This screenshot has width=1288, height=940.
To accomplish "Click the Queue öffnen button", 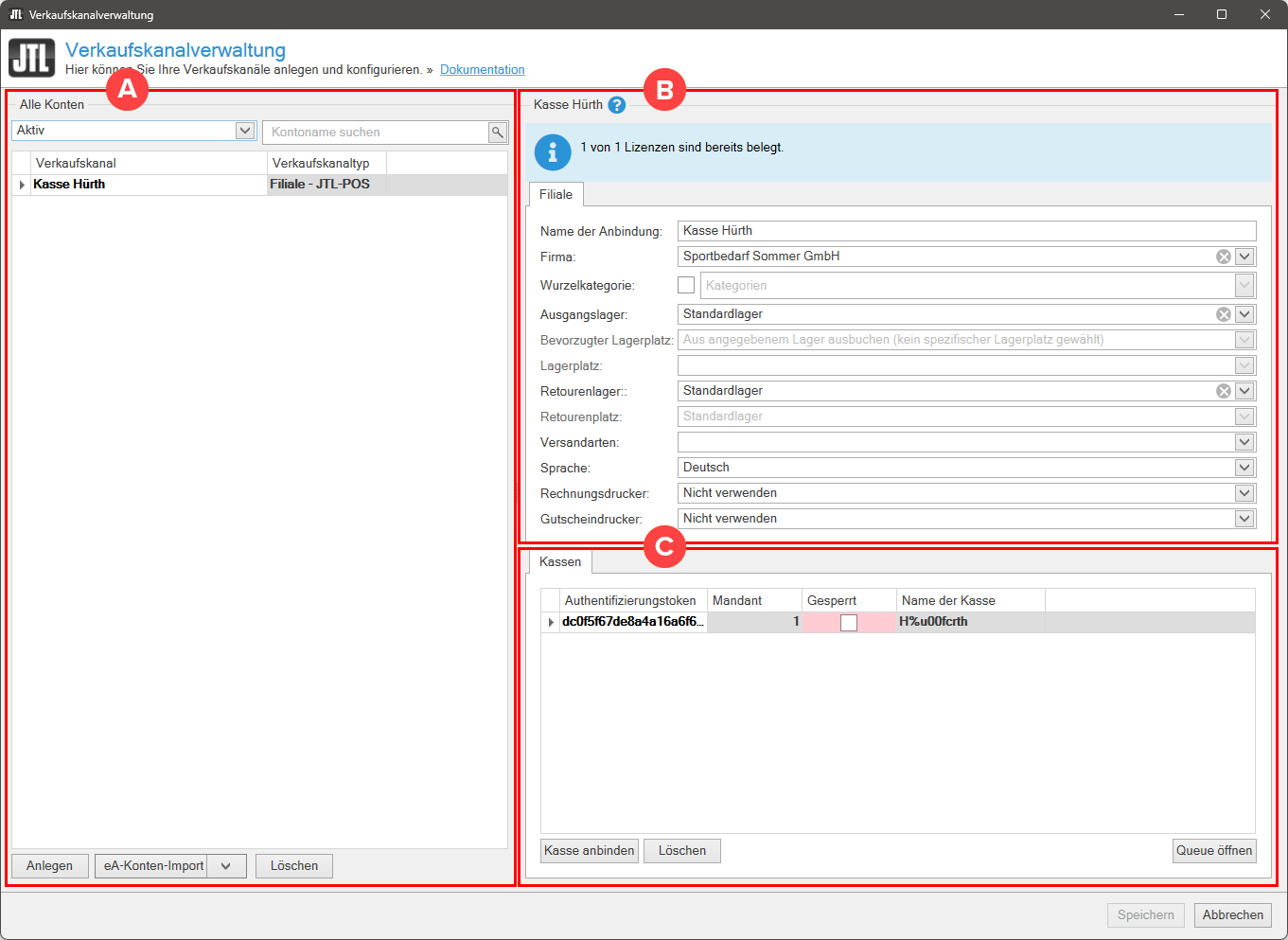I will pos(1213,851).
